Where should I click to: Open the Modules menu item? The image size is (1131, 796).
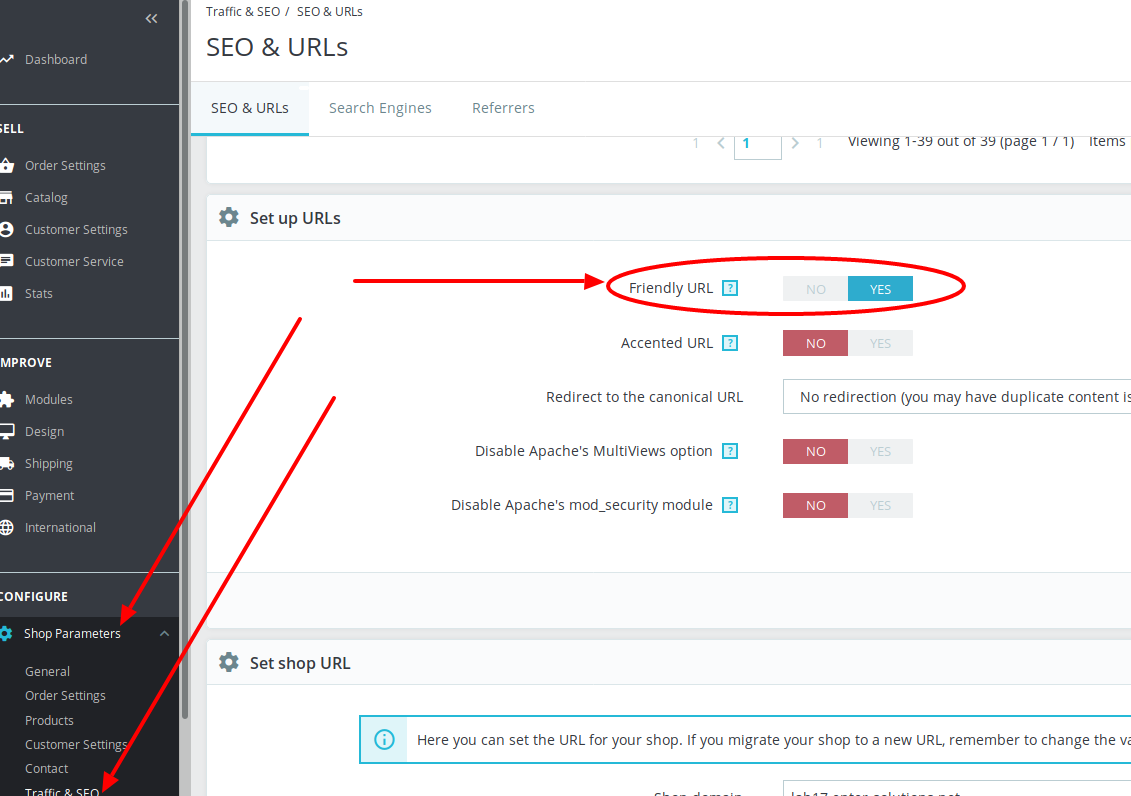point(48,399)
